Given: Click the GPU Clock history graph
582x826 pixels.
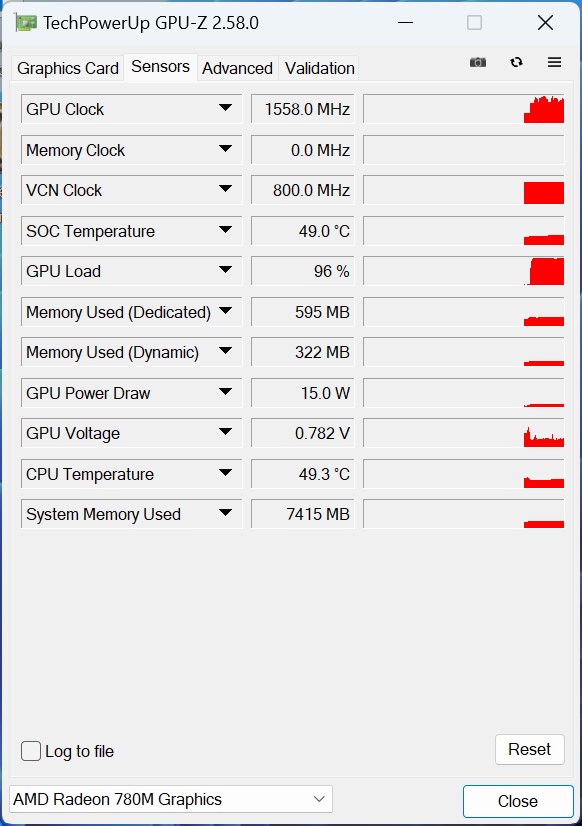Looking at the screenshot, I should pos(463,109).
